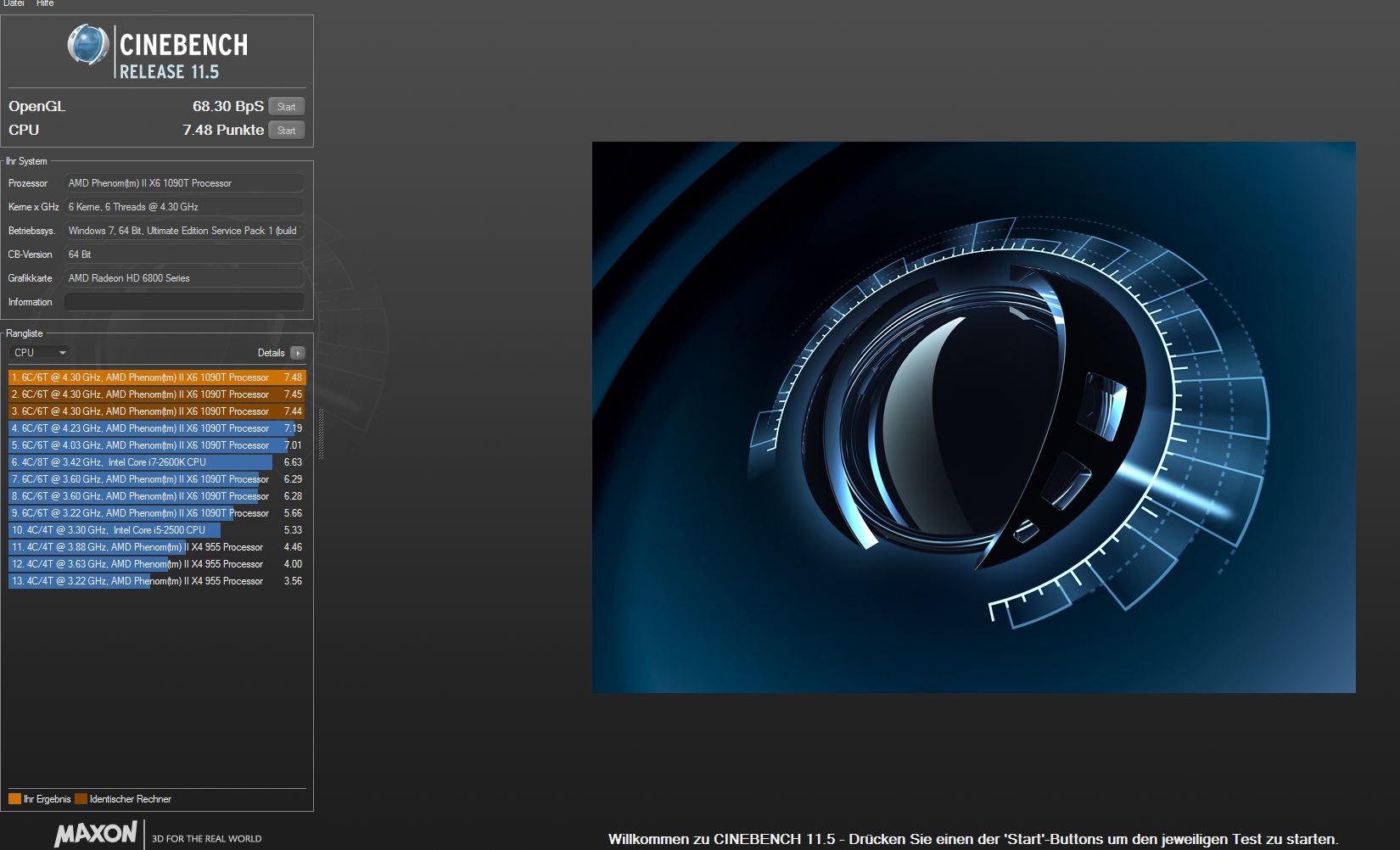Screen dimensions: 1400x850
Task: Click the CB-Version 64 Bit field
Action: click(184, 254)
